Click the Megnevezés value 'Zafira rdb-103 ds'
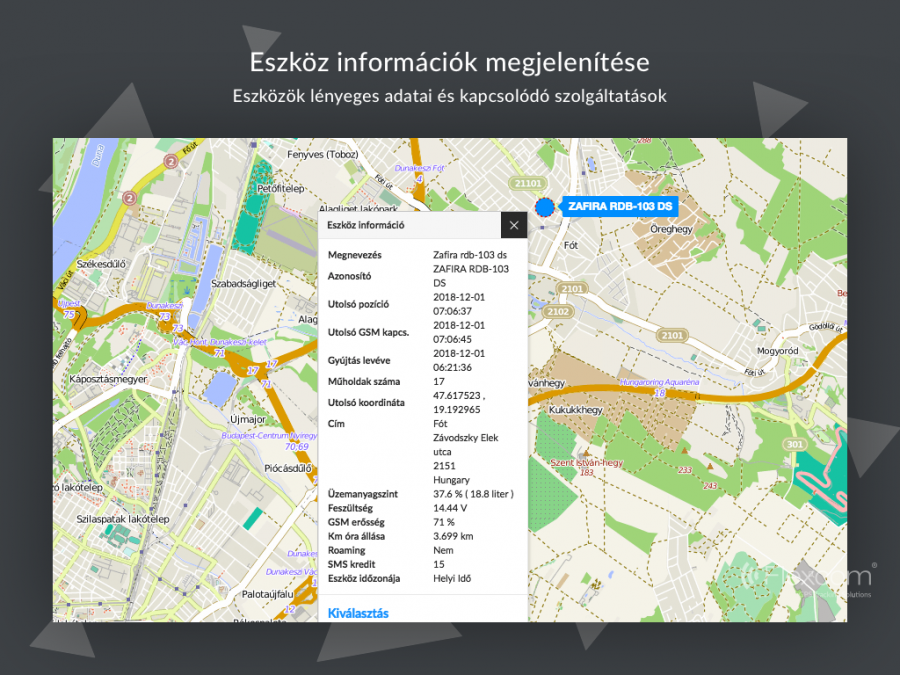900x675 pixels. click(470, 255)
